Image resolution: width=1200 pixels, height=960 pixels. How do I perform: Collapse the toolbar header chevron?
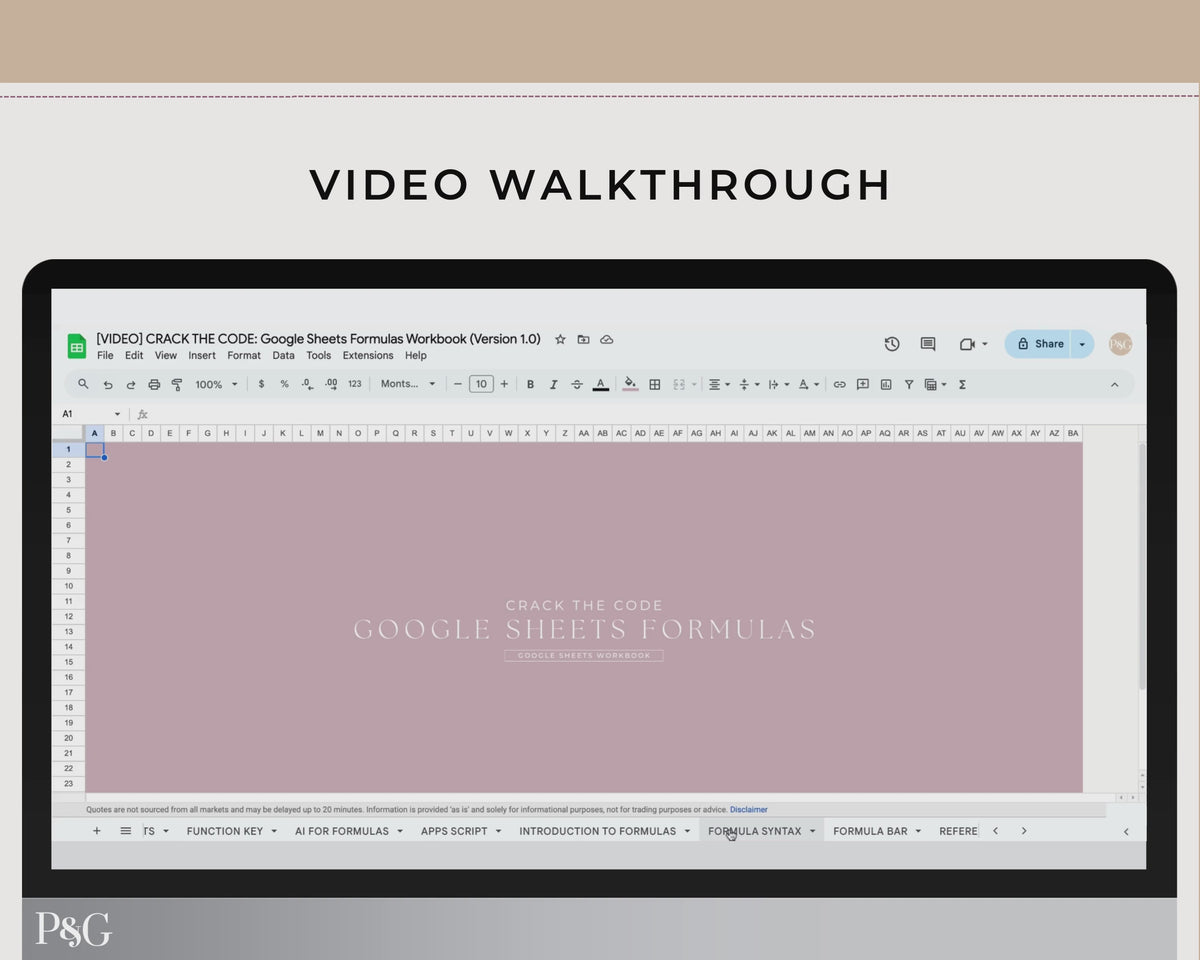pyautogui.click(x=1115, y=384)
